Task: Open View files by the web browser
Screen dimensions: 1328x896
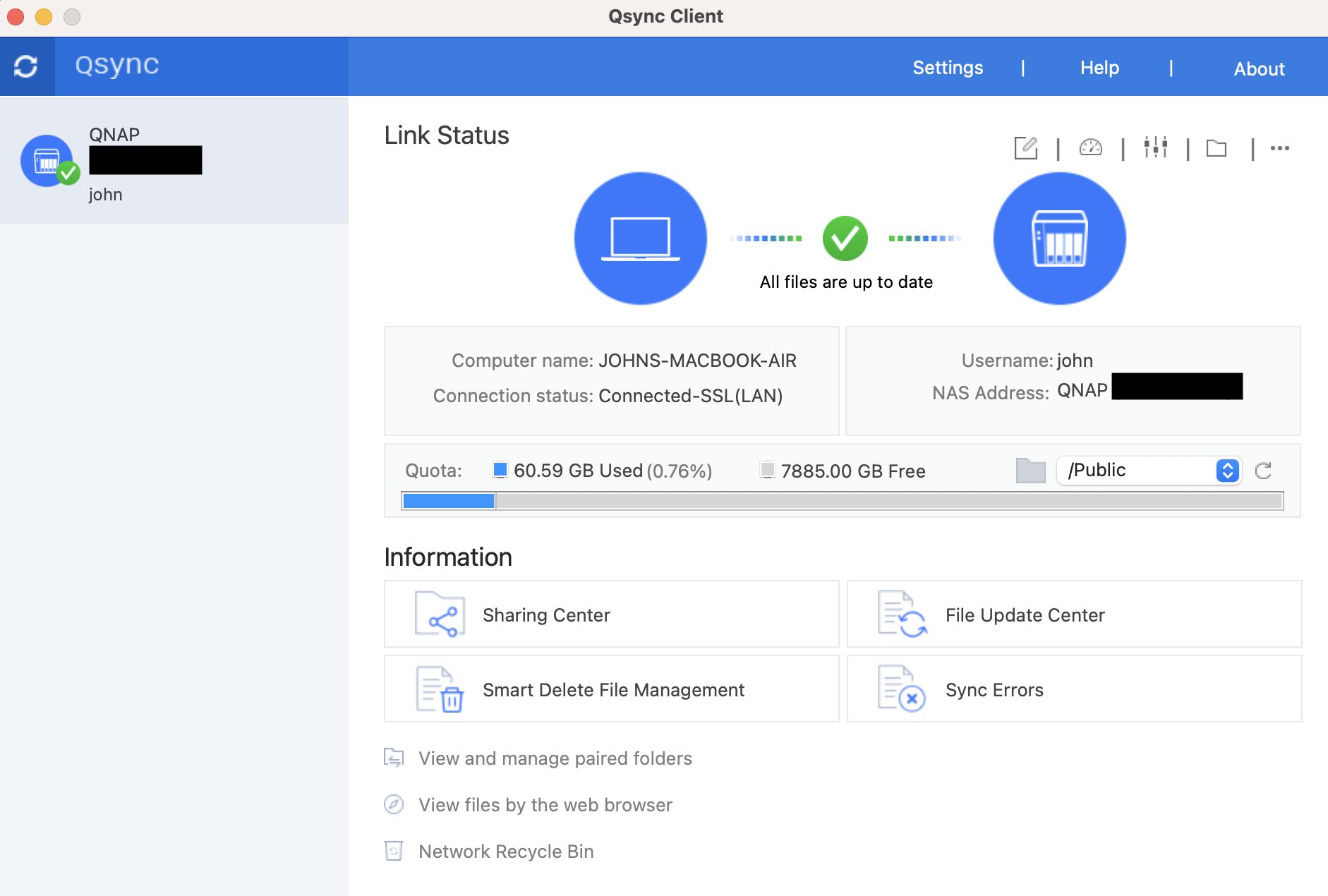Action: [x=545, y=804]
